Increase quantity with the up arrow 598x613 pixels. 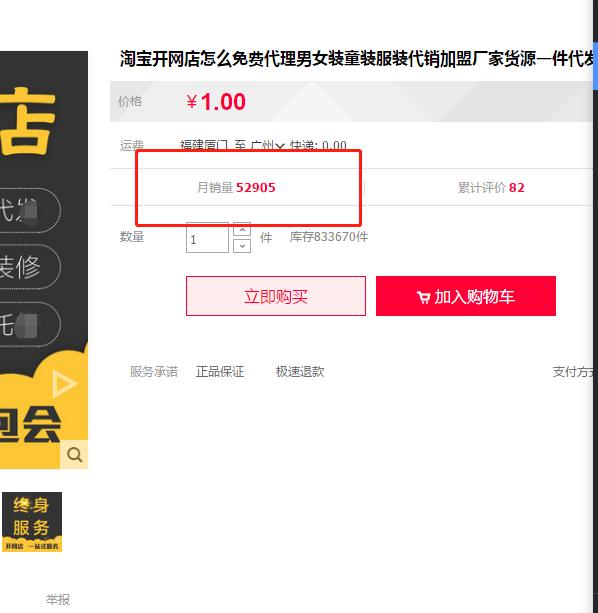242,230
